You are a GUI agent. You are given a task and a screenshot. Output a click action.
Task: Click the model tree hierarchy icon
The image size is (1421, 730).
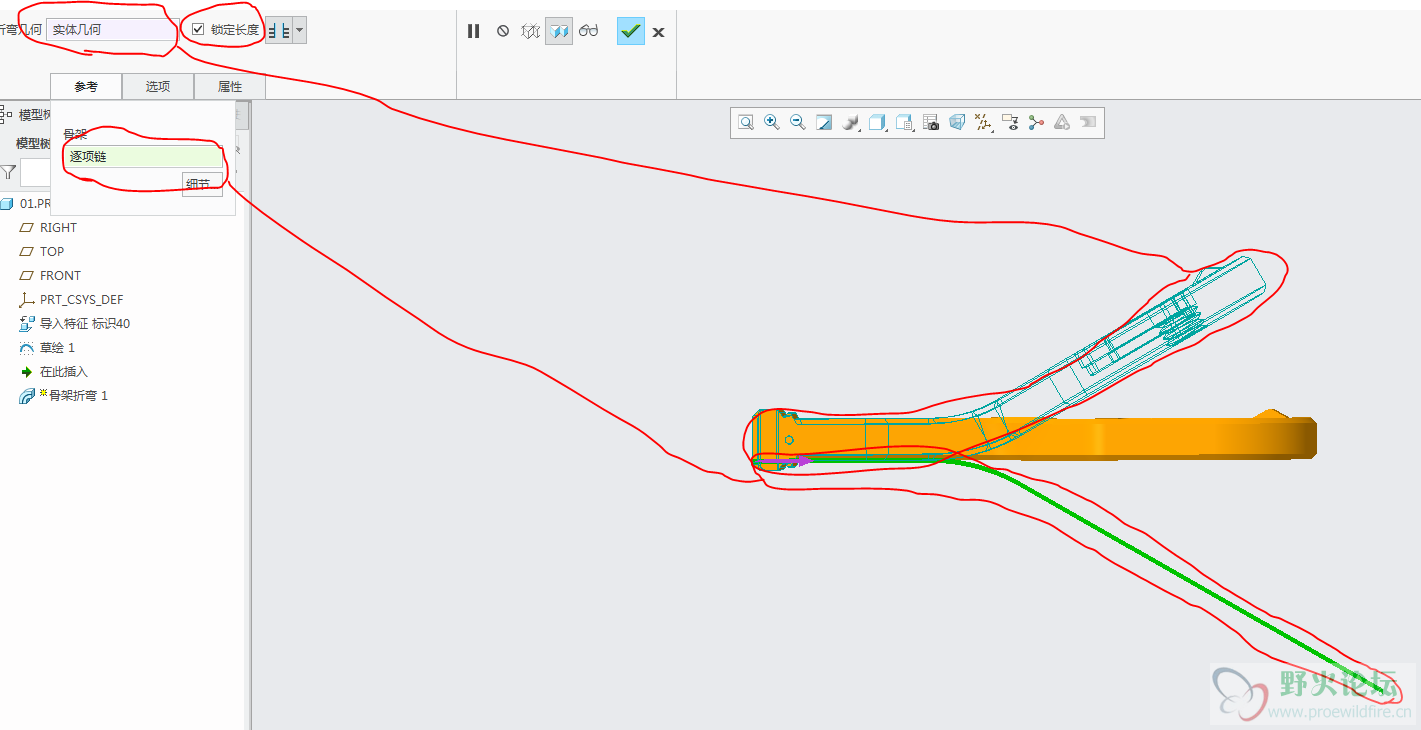point(7,114)
